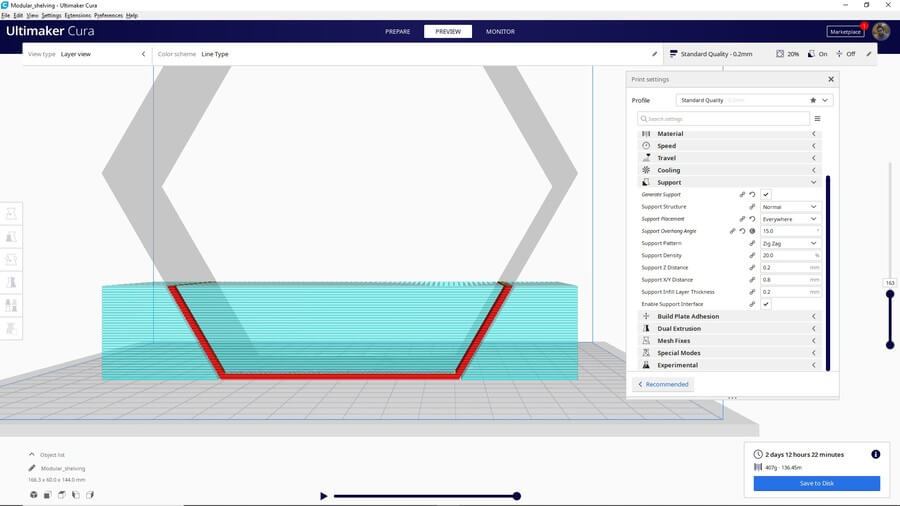This screenshot has width=900, height=506.
Task: Expand the Build Plate Adhesion section
Action: pos(728,316)
